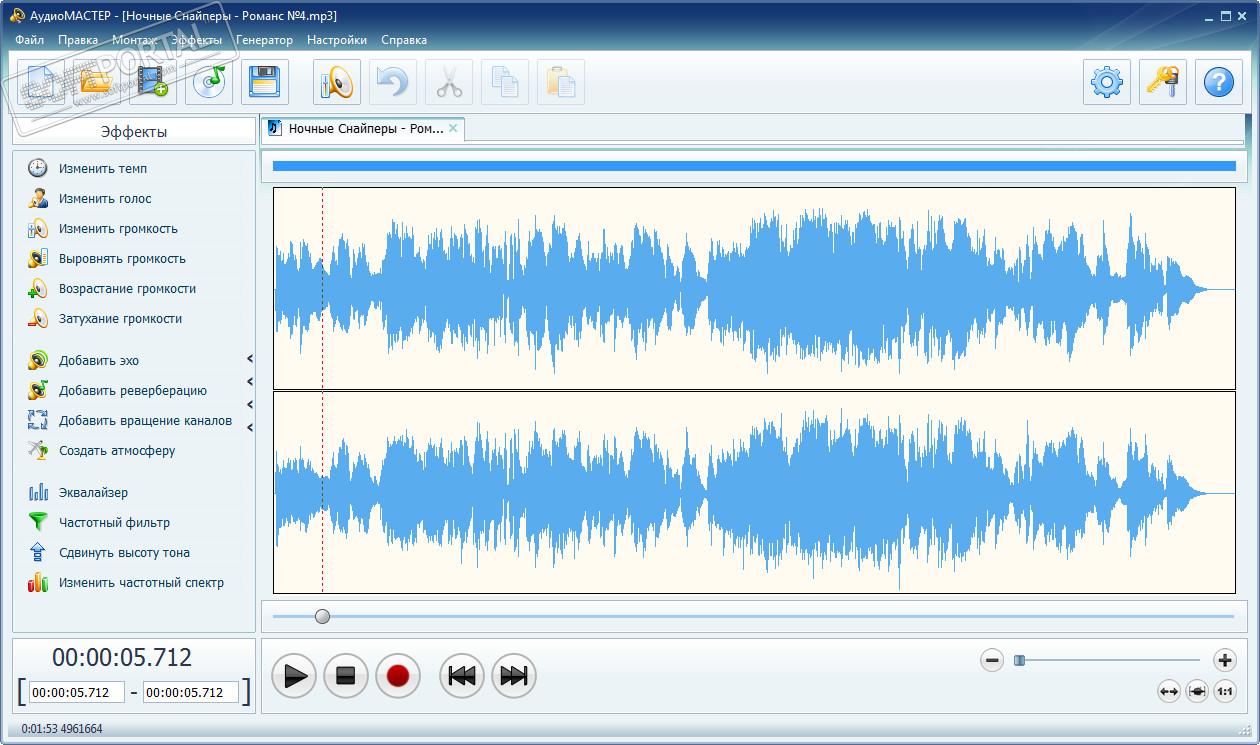Click the extract audio from video icon
The image size is (1260, 745).
[x=153, y=82]
